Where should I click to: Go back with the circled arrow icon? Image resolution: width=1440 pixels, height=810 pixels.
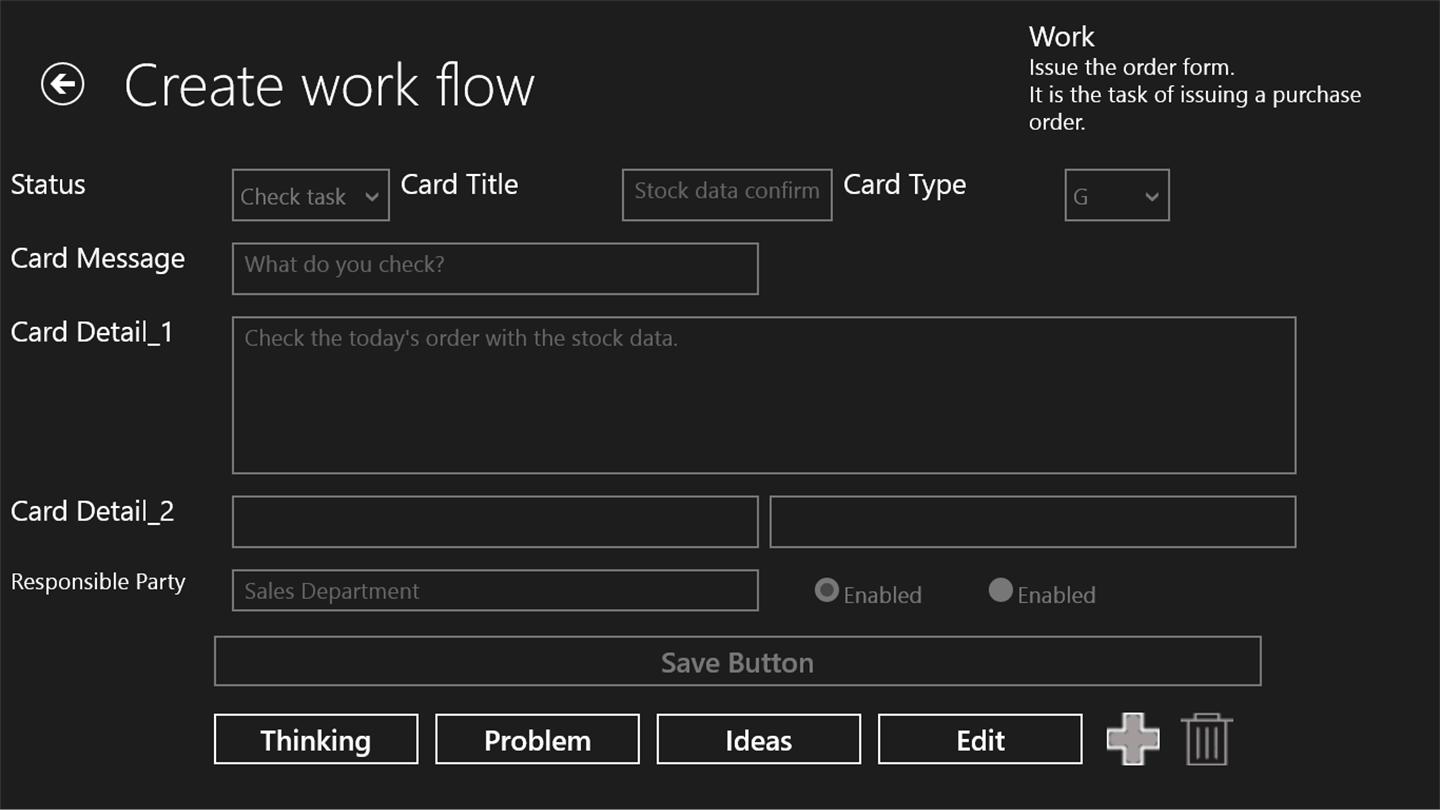coord(63,84)
